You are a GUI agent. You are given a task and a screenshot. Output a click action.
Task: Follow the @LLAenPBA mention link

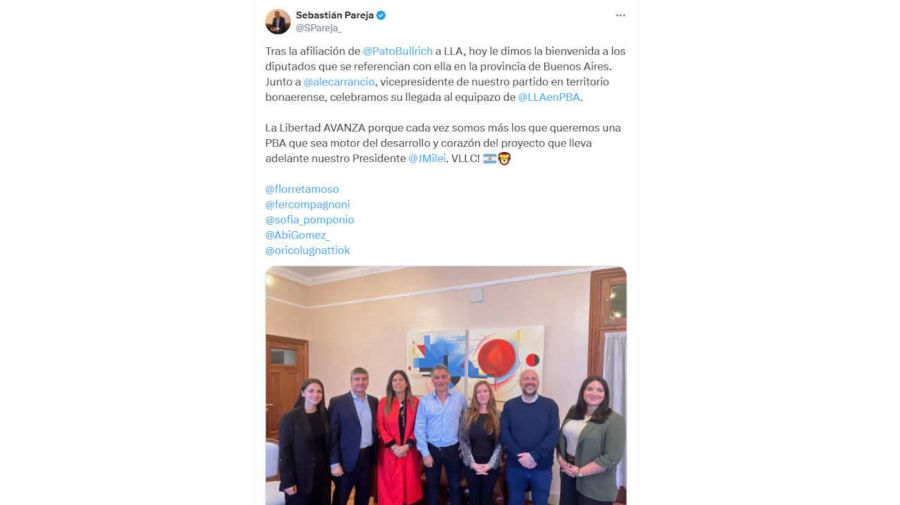click(549, 98)
